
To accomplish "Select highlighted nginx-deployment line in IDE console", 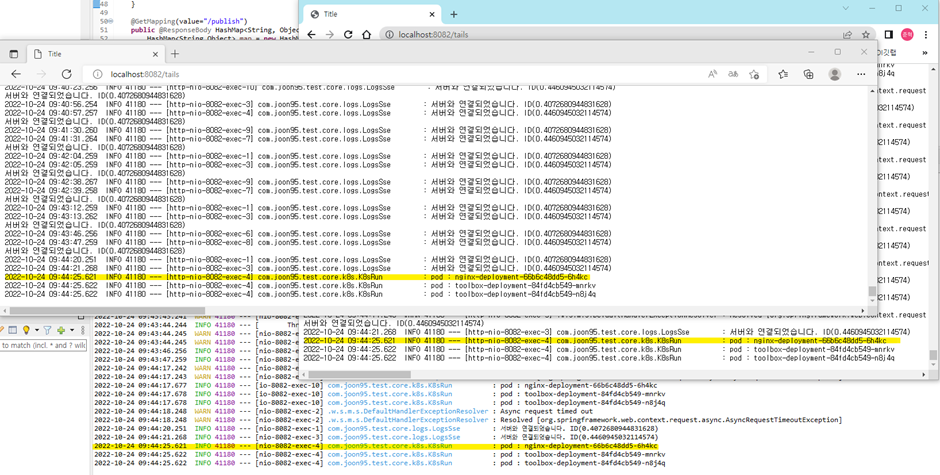I will [x=375, y=447].
